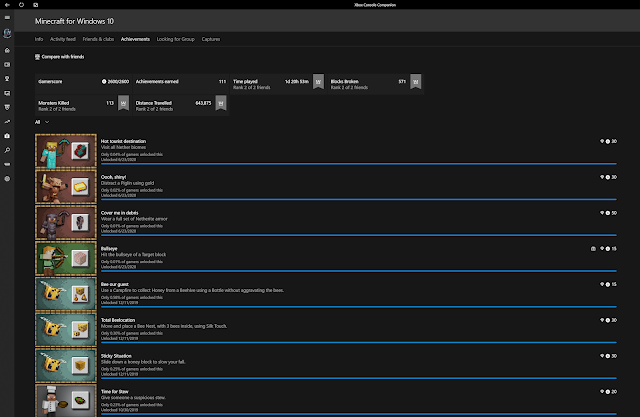The height and width of the screenshot is (417, 640).
Task: Click the Bullseye achievement thumbnail
Action: tap(66, 258)
